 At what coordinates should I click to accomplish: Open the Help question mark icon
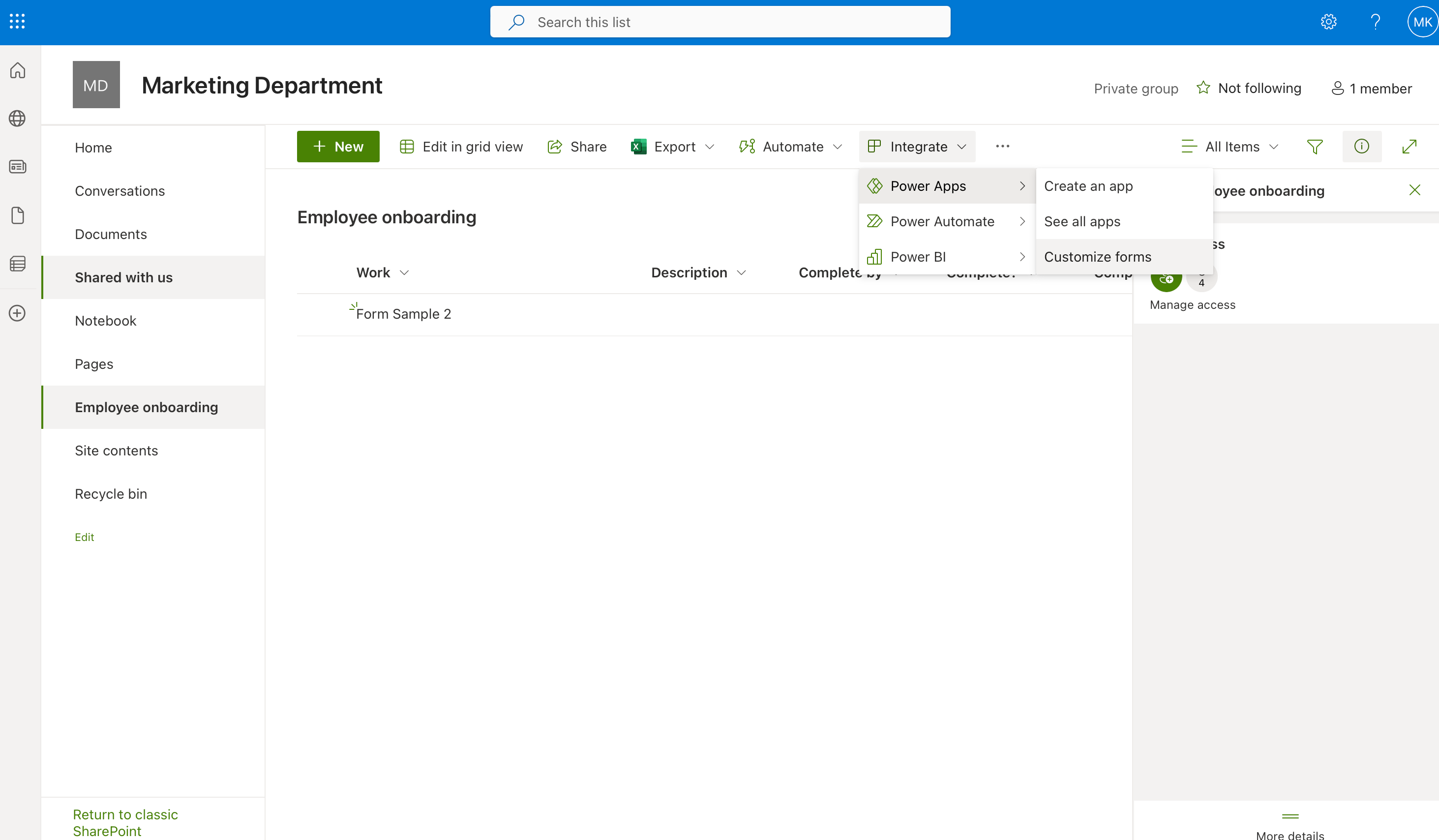coord(1376,21)
